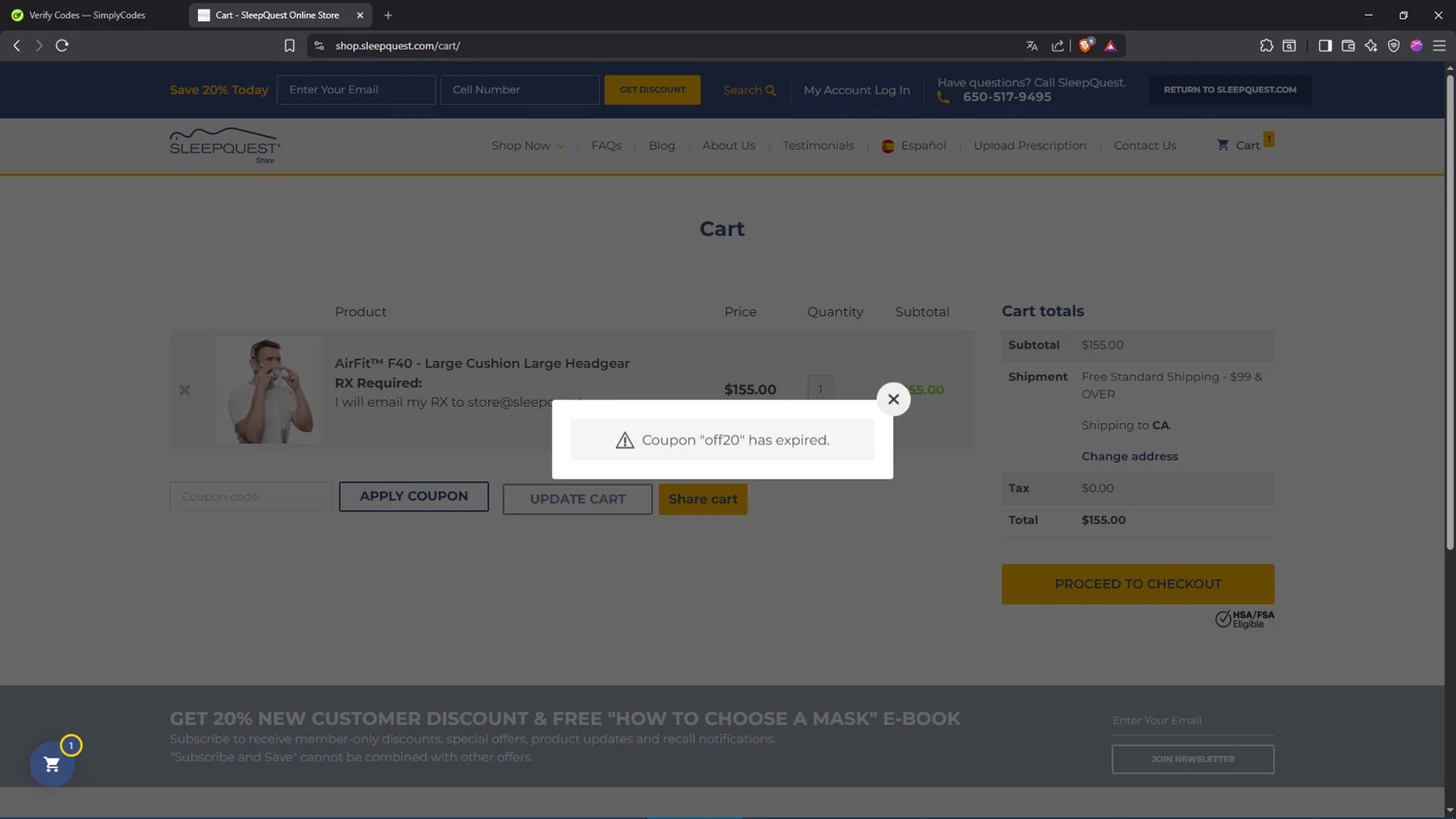The width and height of the screenshot is (1456, 819).
Task: Click the page vertical scrollbar
Action: [x=1449, y=312]
